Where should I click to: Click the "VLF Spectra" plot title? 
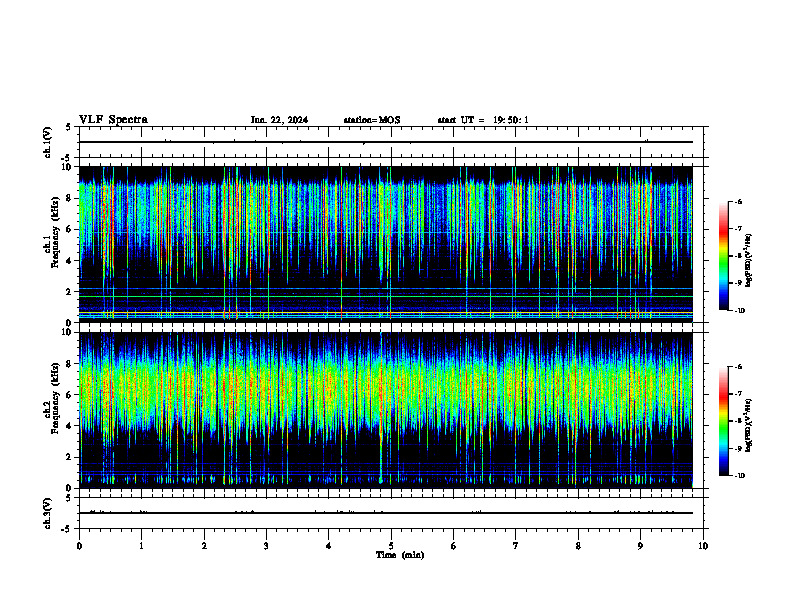click(113, 120)
